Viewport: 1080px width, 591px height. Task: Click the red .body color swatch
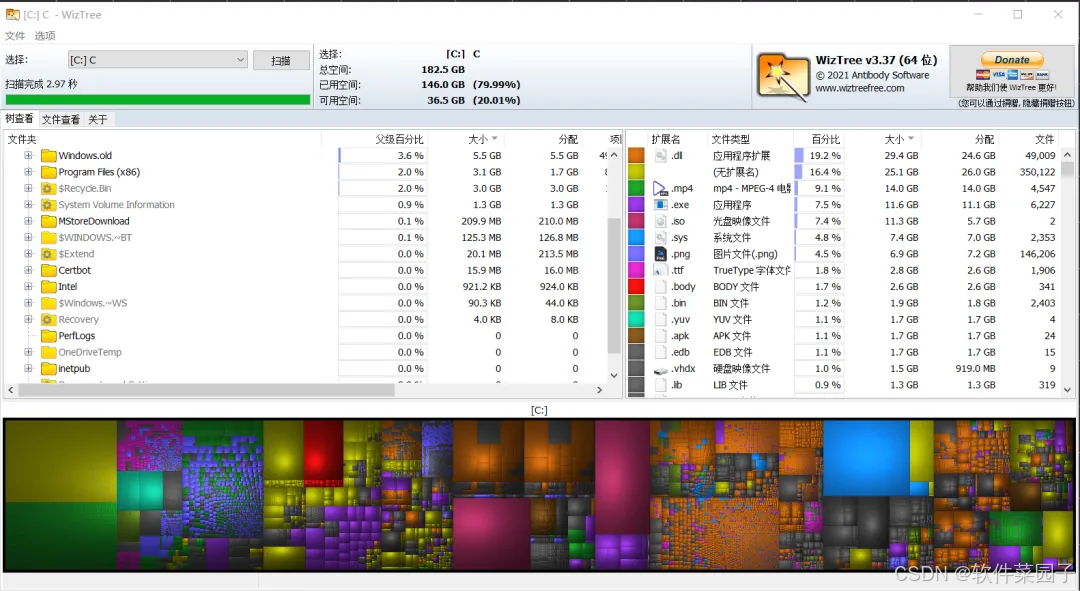(x=636, y=287)
